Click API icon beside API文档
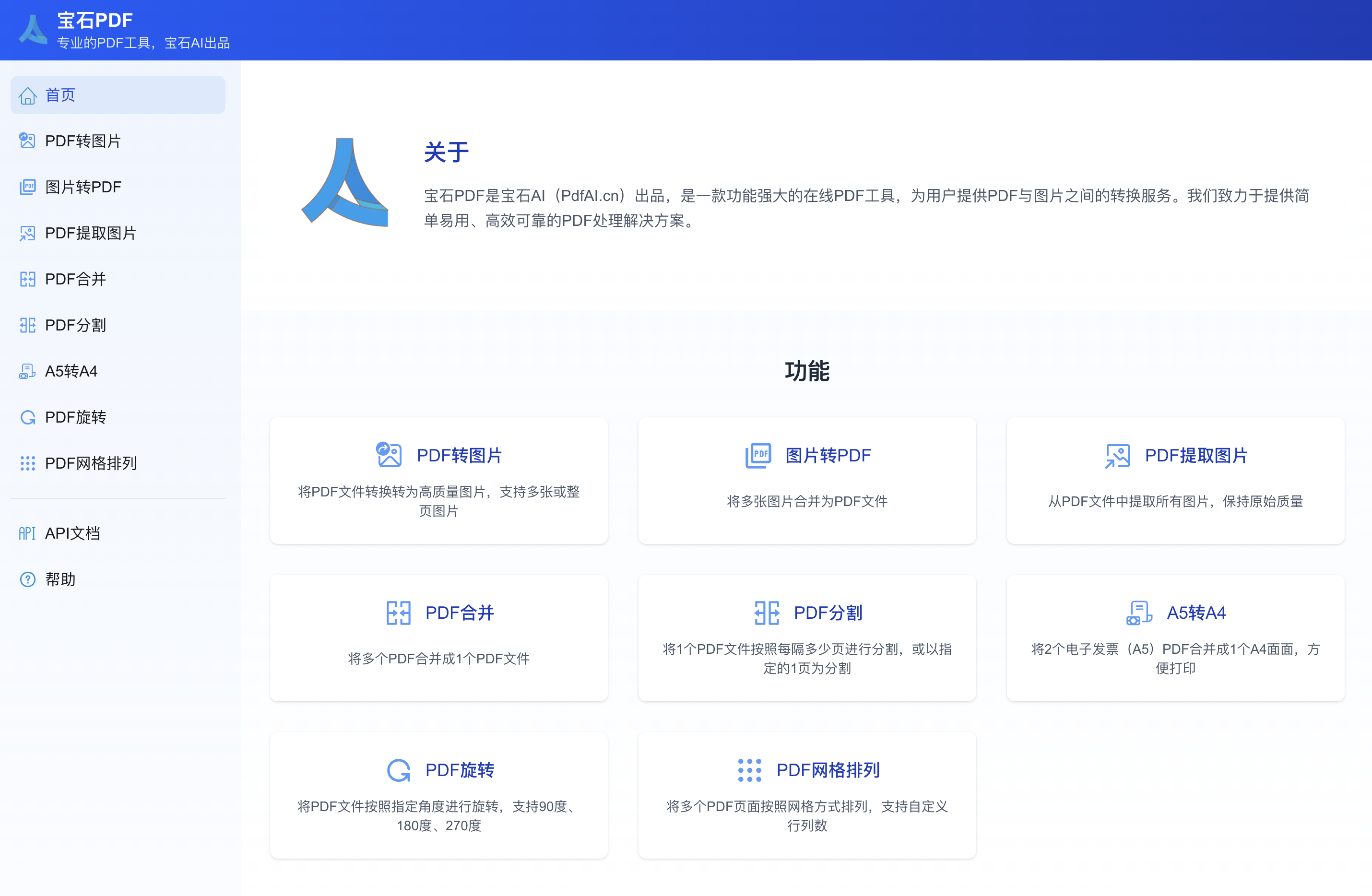1372x896 pixels. click(x=27, y=533)
